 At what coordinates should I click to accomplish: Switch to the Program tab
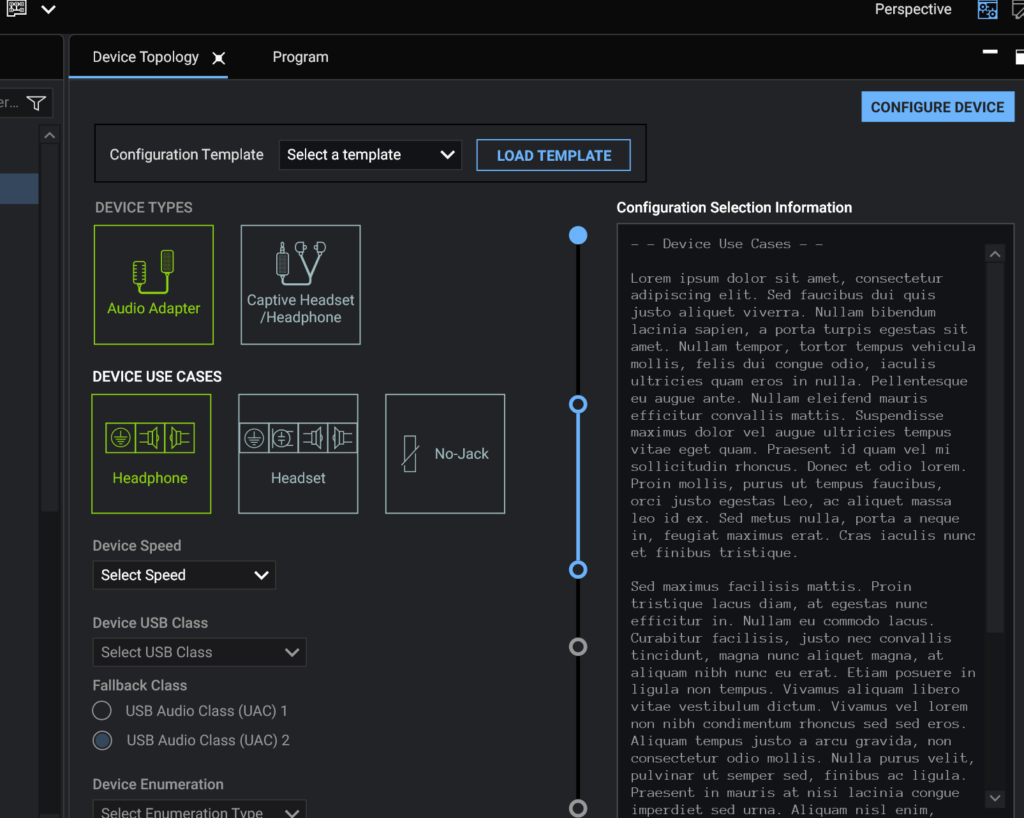300,57
